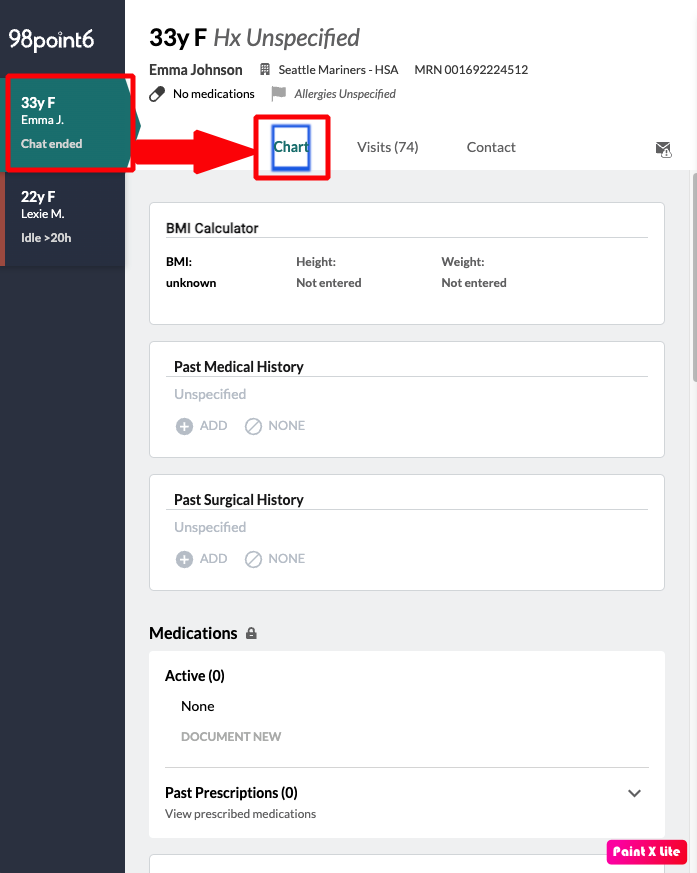
Task: Select Emma J. patient card
Action: point(65,122)
